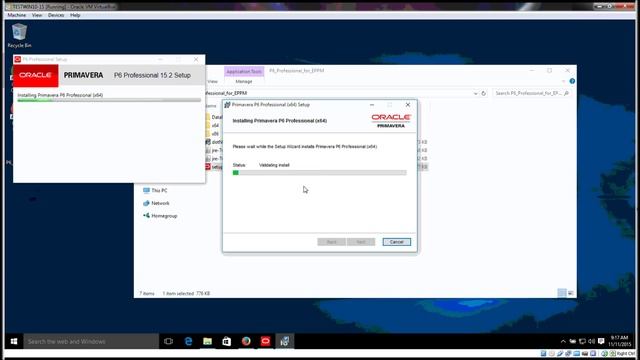
Task: Close the Primavera x64 Setup dialog
Action: (x=408, y=105)
